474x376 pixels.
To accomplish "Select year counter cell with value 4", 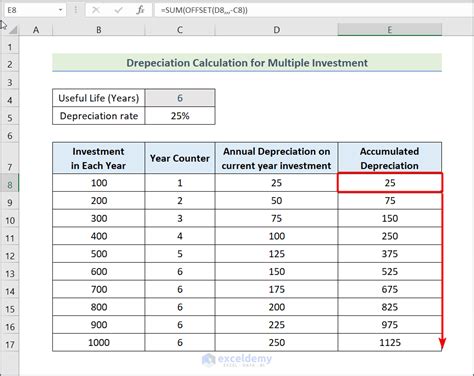I will click(x=180, y=236).
